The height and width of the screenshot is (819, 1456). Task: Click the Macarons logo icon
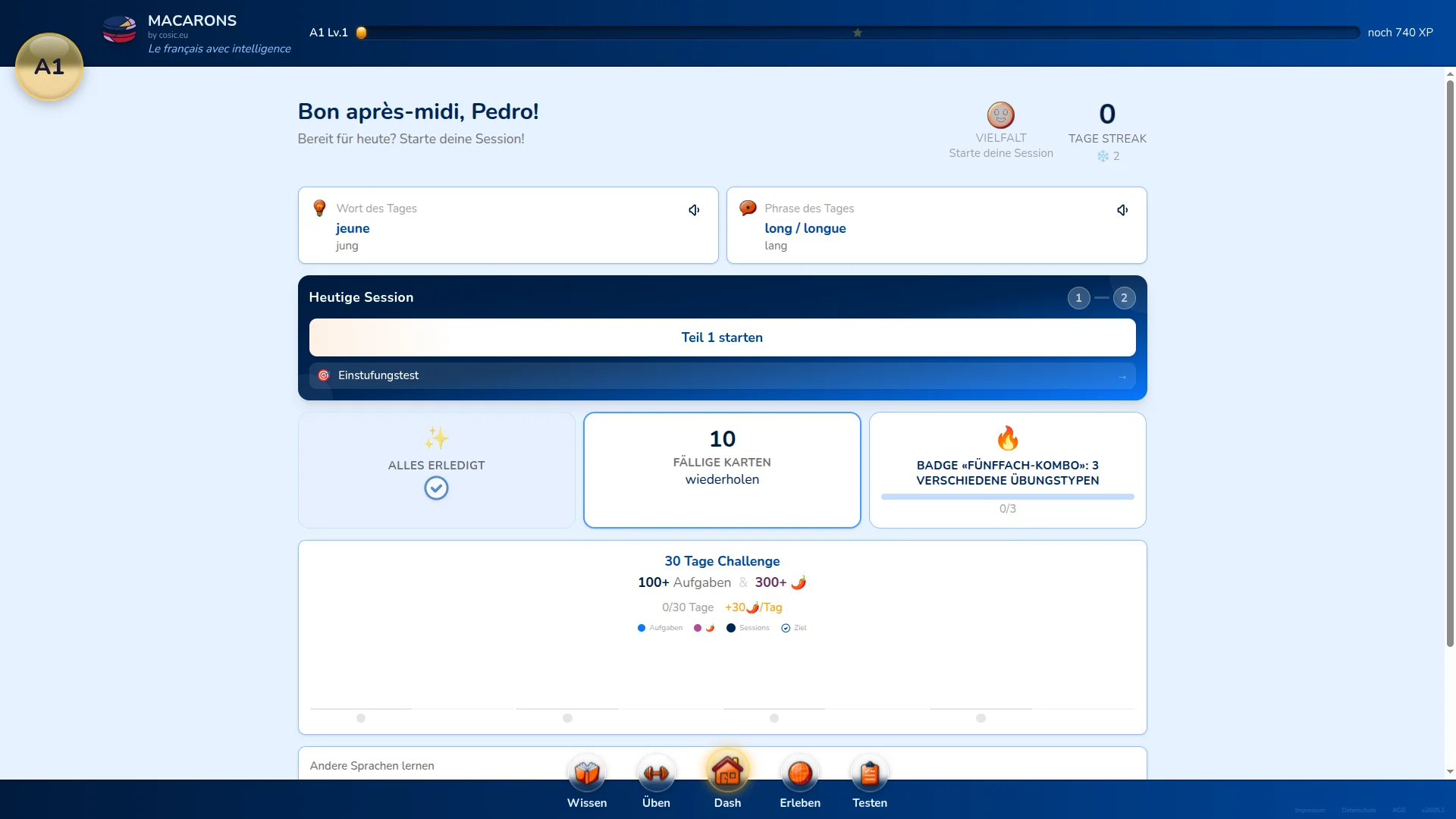click(120, 30)
